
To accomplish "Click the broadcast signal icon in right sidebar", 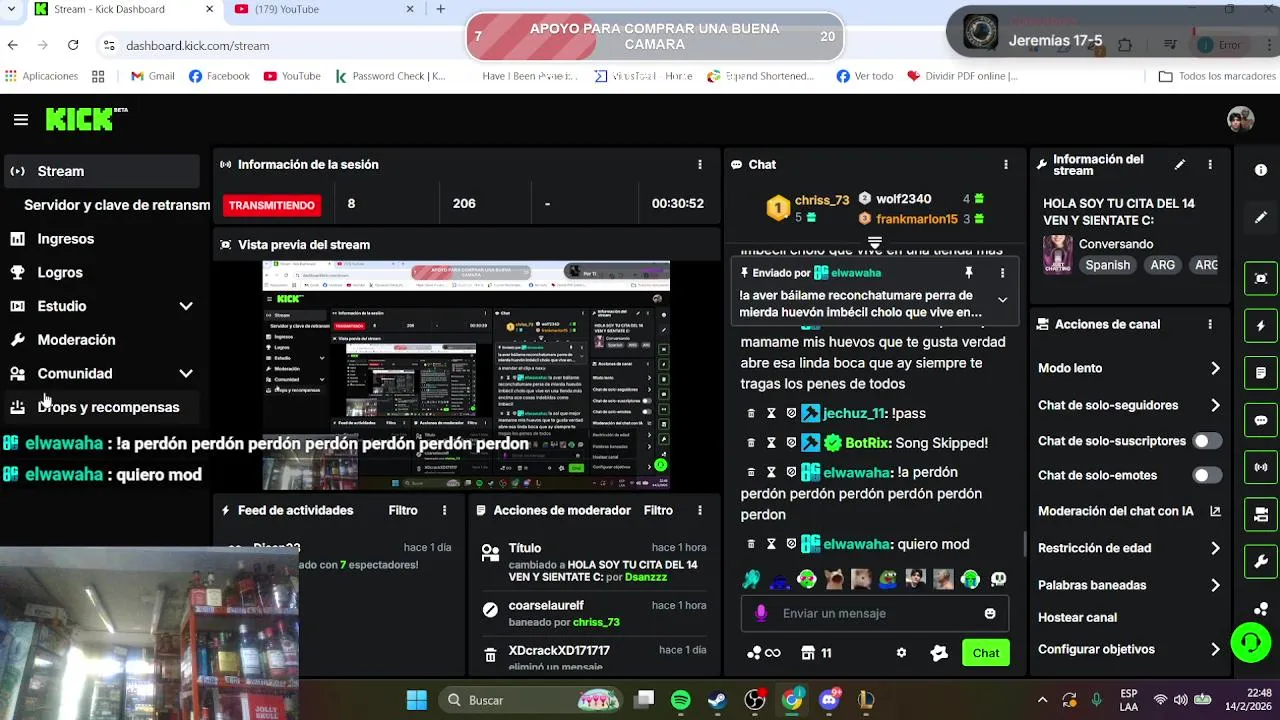I will [x=1261, y=467].
